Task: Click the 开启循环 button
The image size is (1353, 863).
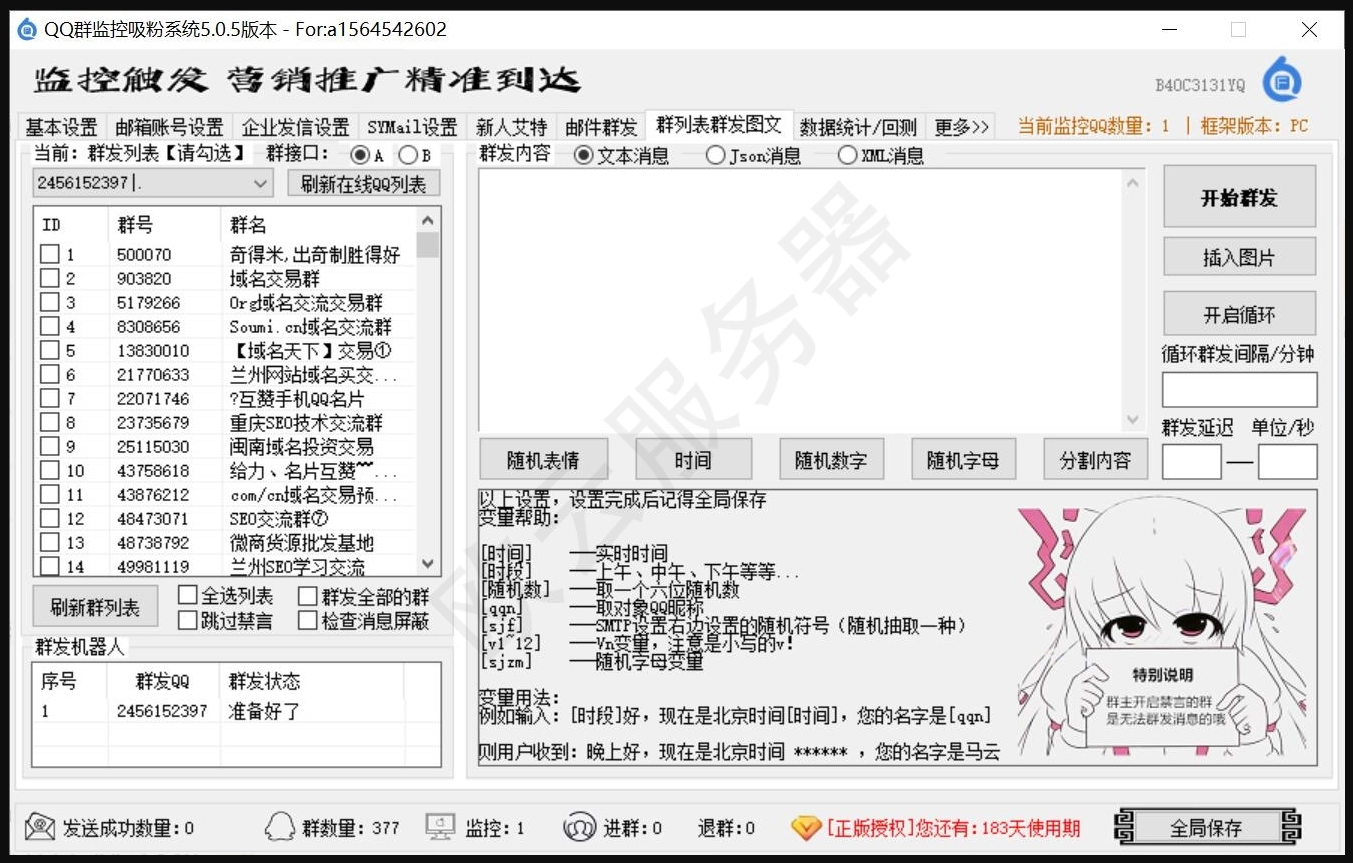Action: click(x=1239, y=315)
